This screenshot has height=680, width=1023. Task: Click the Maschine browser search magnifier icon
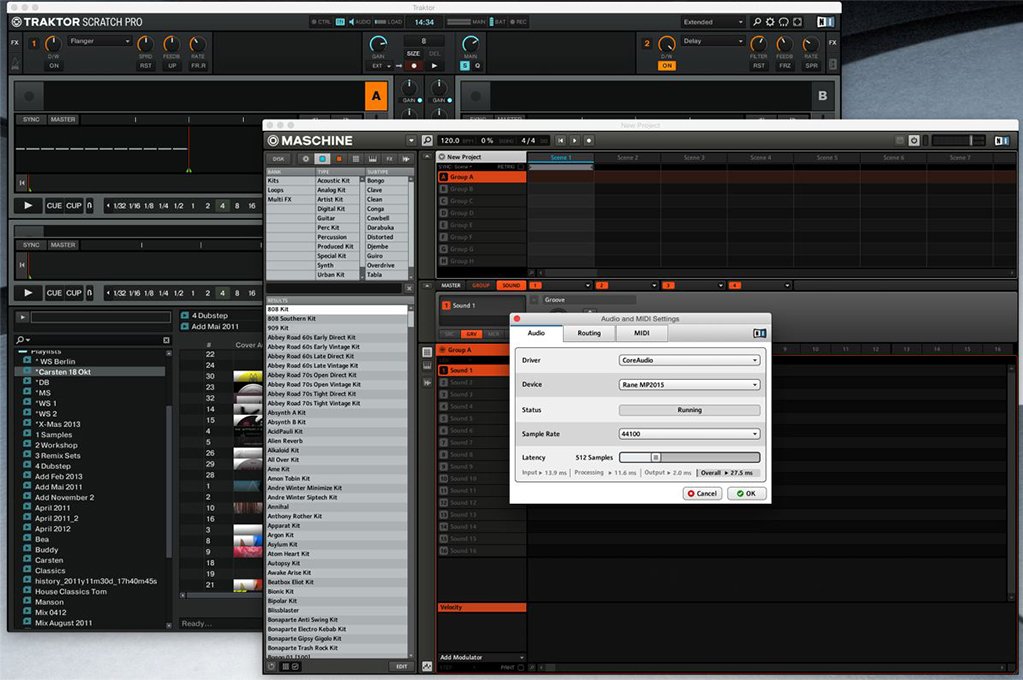coord(427,141)
